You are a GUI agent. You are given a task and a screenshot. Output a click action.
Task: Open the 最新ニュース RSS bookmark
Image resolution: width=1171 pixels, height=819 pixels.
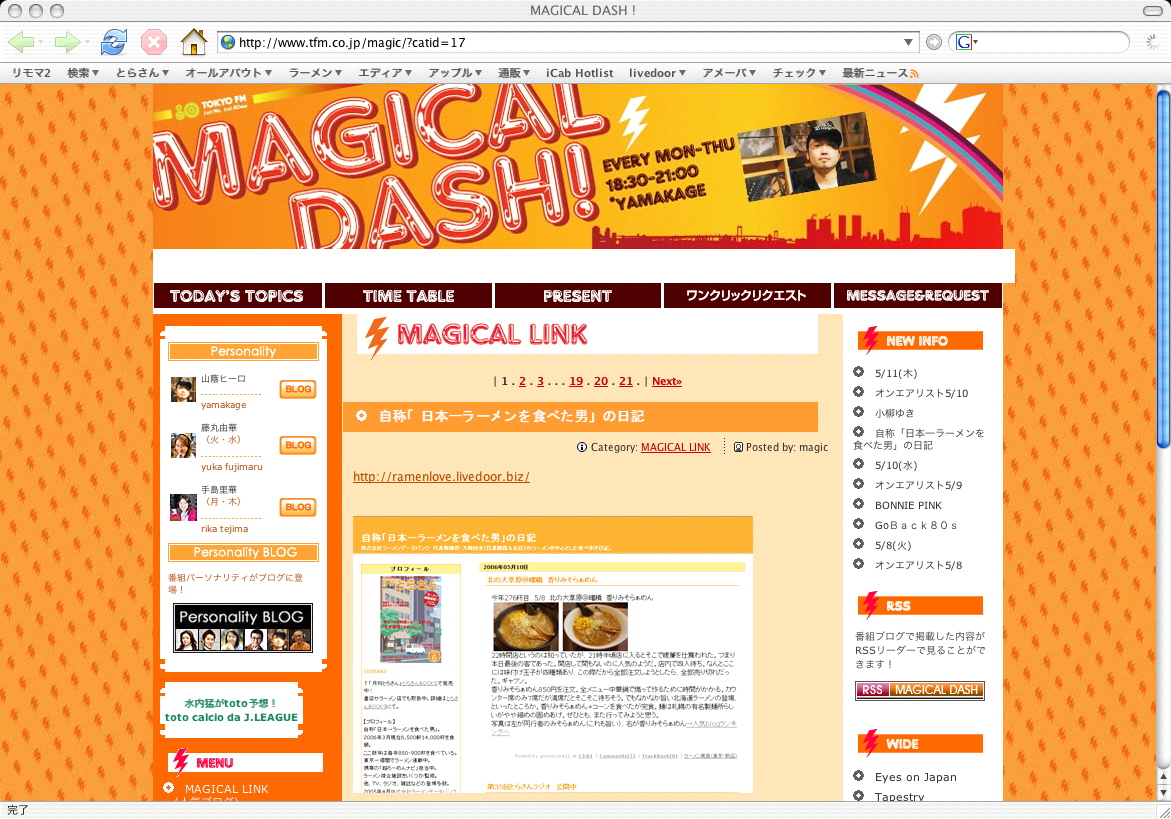pos(880,72)
